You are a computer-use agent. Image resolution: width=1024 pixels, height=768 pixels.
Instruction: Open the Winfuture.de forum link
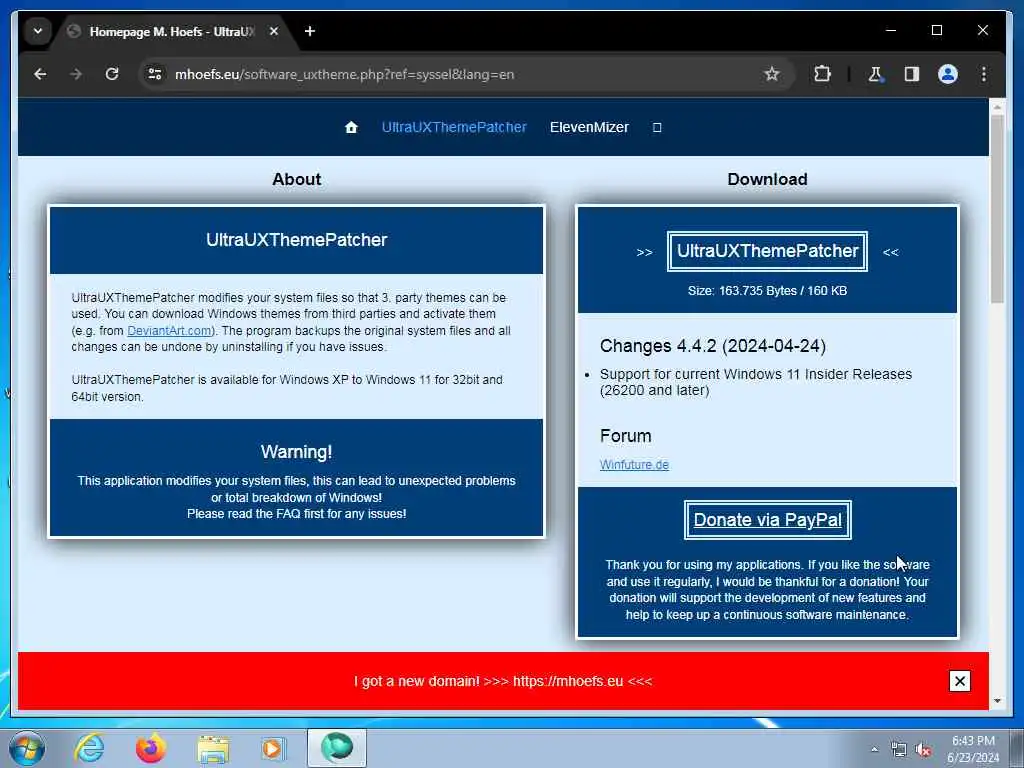click(634, 464)
